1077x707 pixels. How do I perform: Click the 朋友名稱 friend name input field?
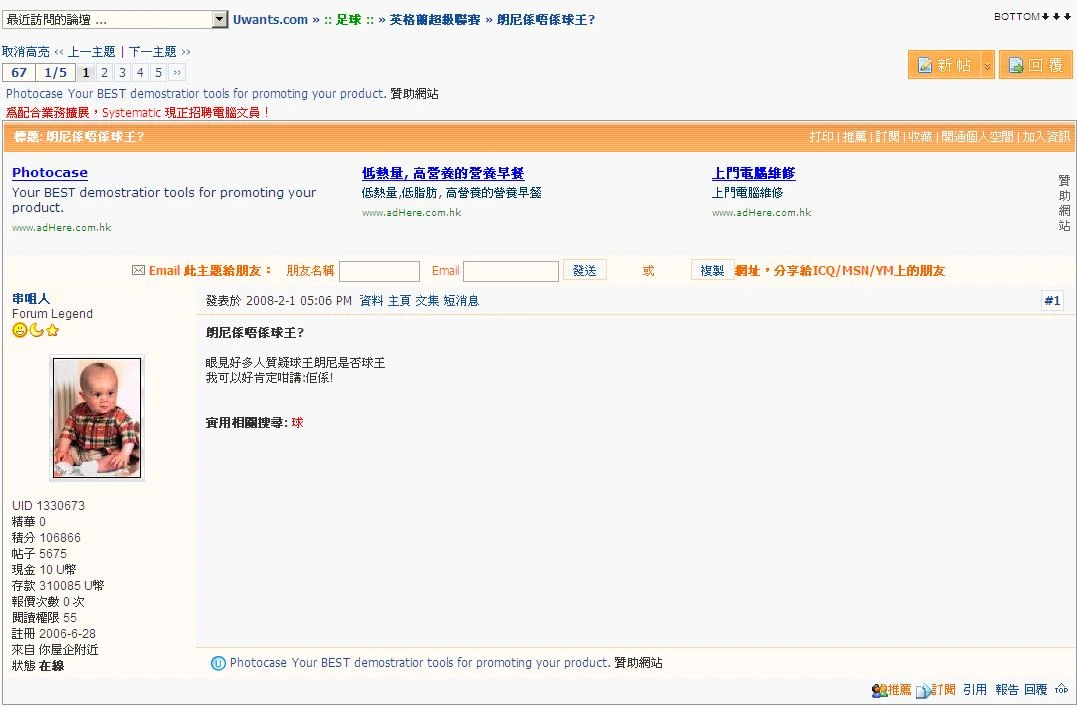click(379, 270)
